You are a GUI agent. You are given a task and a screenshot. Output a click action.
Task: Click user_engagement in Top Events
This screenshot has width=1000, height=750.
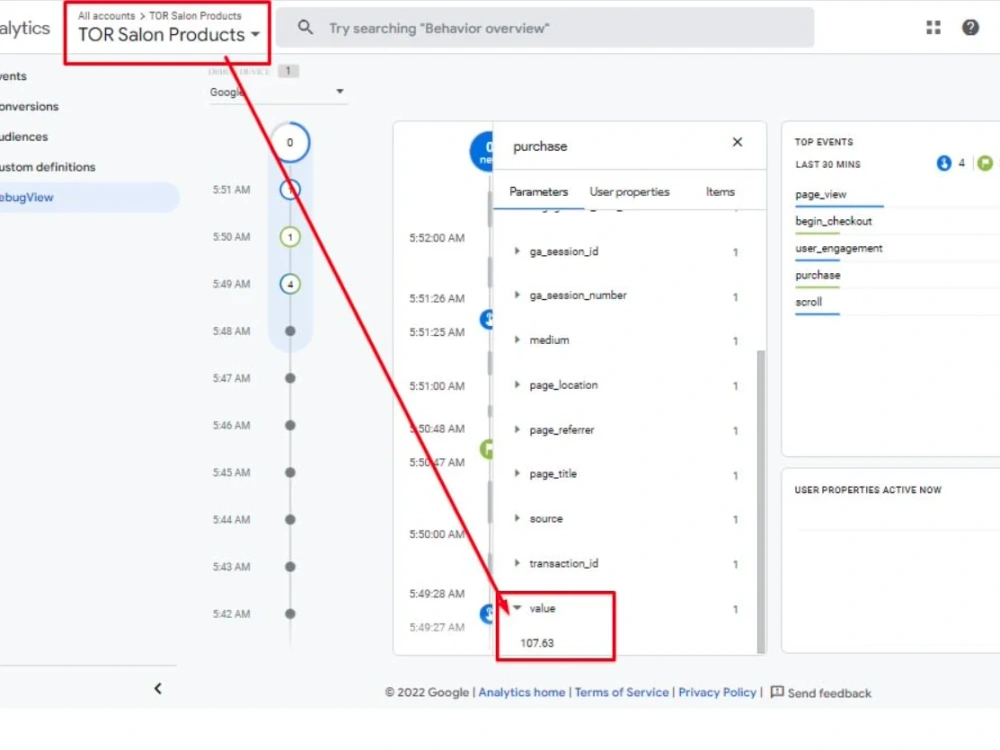pyautogui.click(x=839, y=248)
